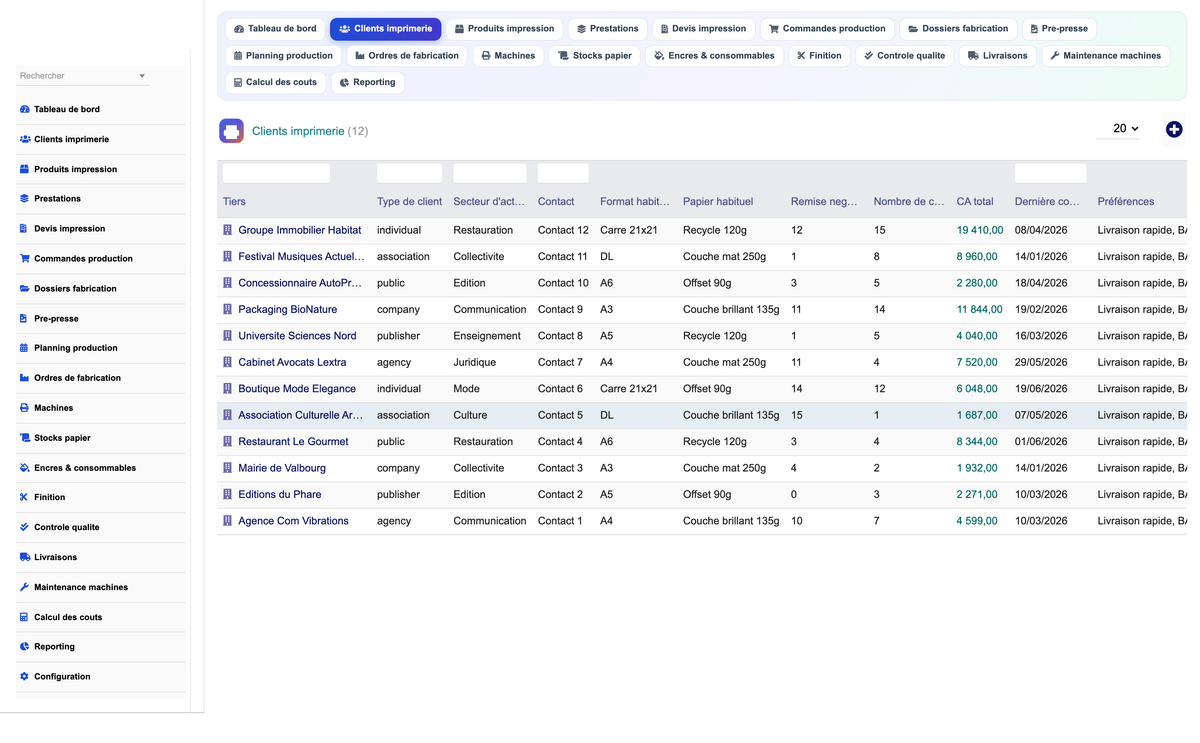The width and height of the screenshot is (1200, 743).
Task: Open the Ordres de fabrication top tab
Action: pos(407,56)
